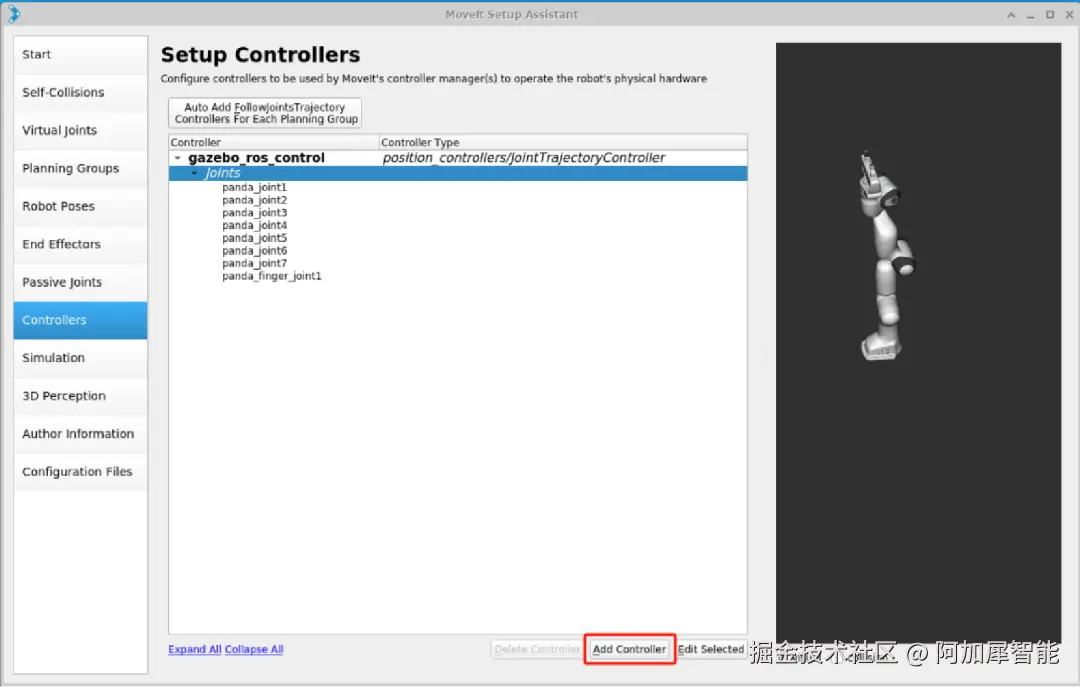Click the Add Controller button
Screen dimensions: 1080x687
click(629, 649)
